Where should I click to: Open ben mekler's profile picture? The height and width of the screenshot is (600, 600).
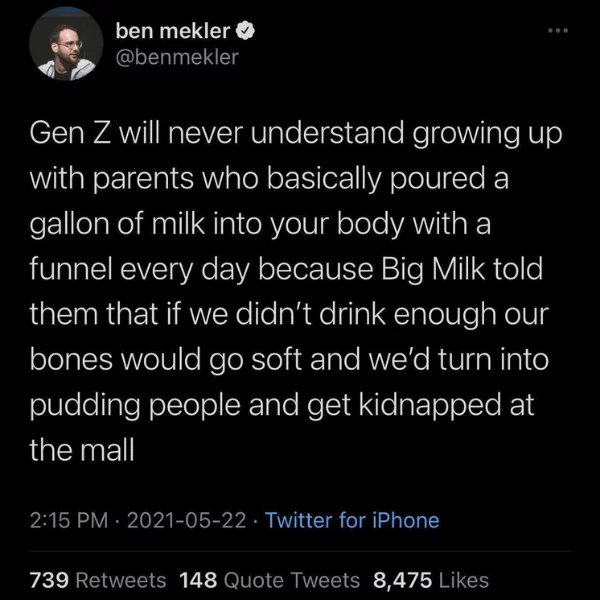tap(66, 44)
